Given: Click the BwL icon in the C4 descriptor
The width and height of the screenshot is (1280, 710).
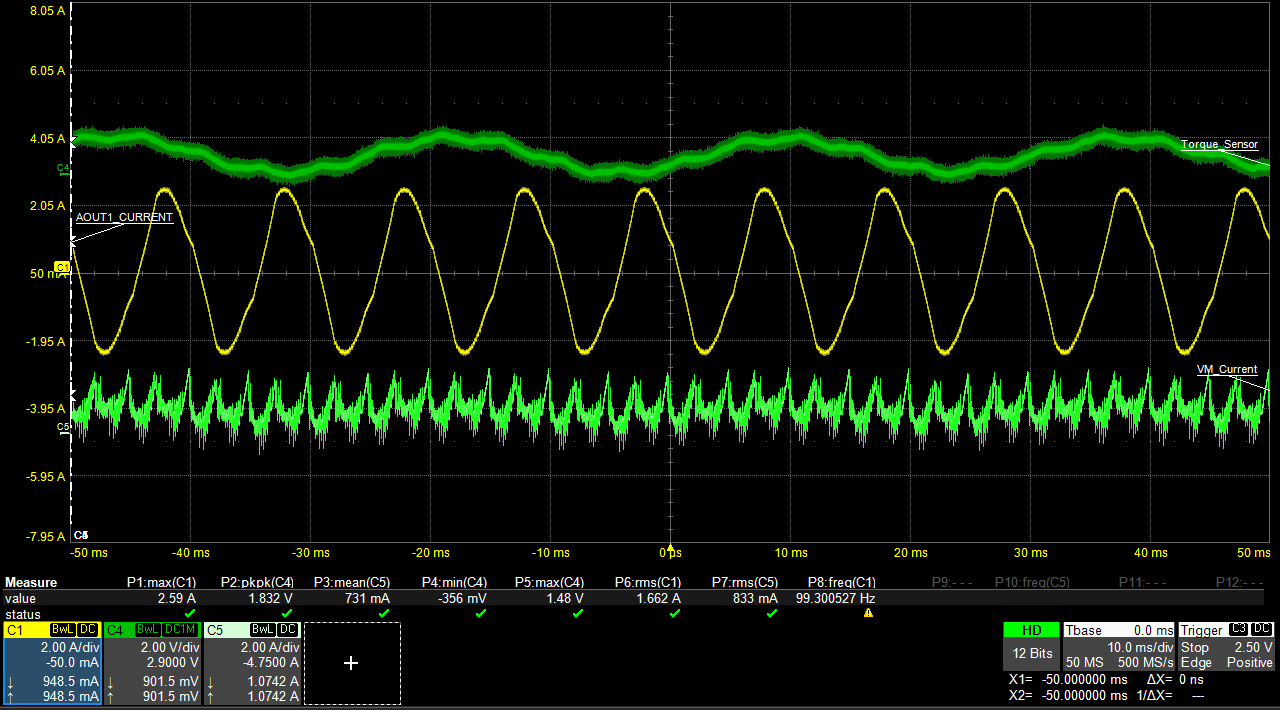Looking at the screenshot, I should [x=150, y=629].
